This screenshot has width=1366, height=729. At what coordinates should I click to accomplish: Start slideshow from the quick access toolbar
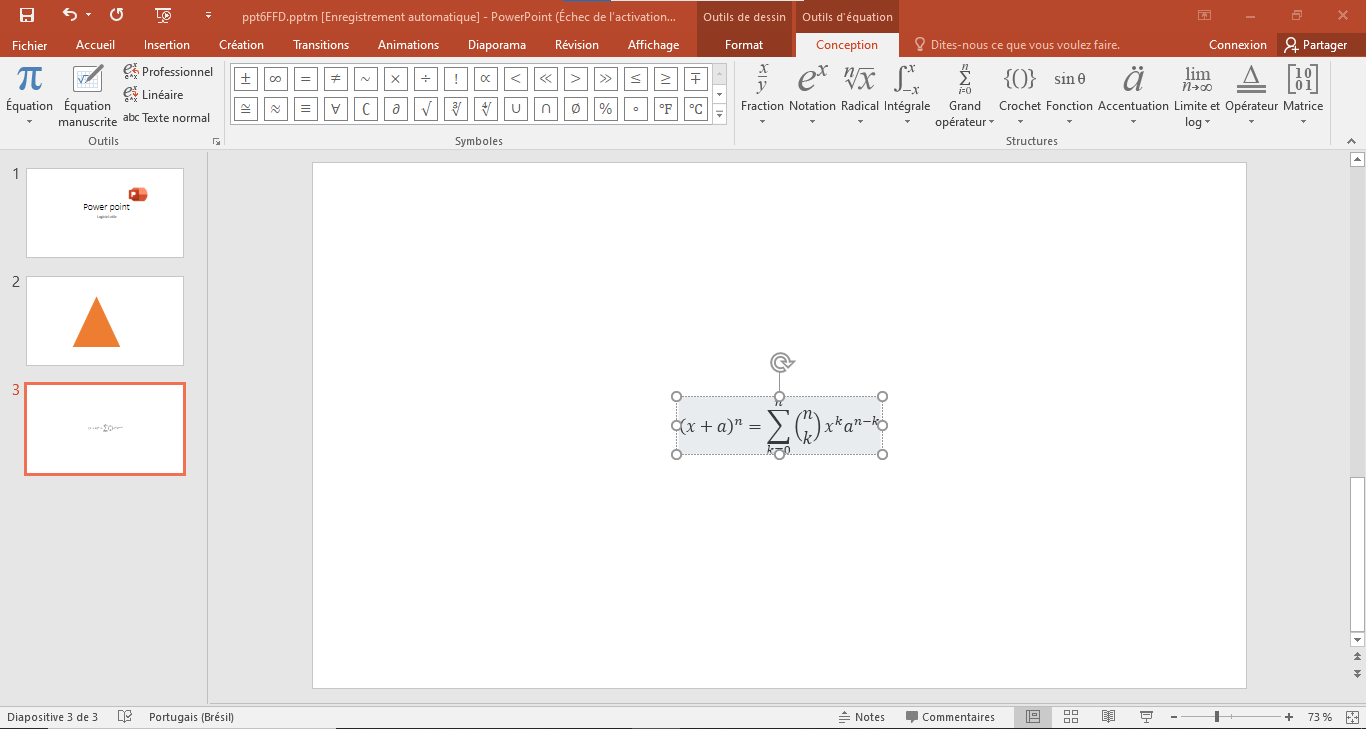(165, 15)
